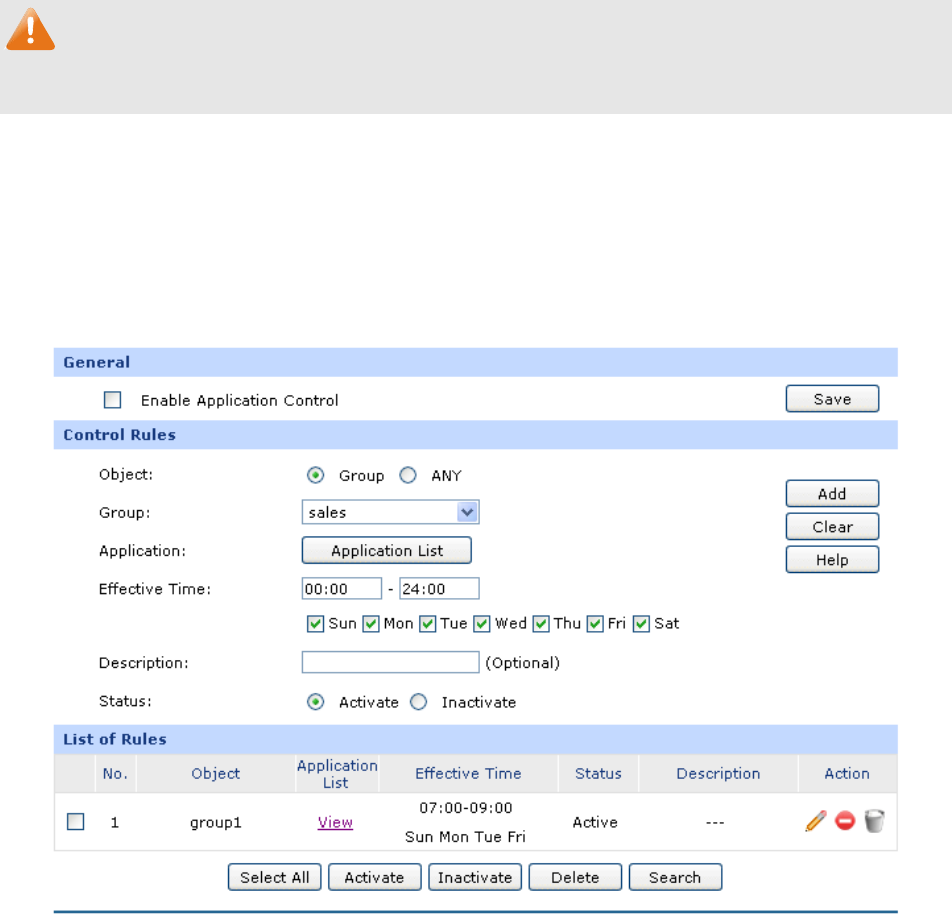Uncheck the Sun day checkbox

[x=315, y=623]
